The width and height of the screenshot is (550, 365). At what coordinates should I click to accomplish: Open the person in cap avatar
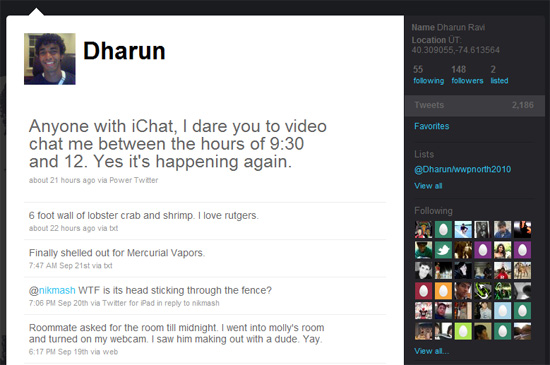coord(423,331)
